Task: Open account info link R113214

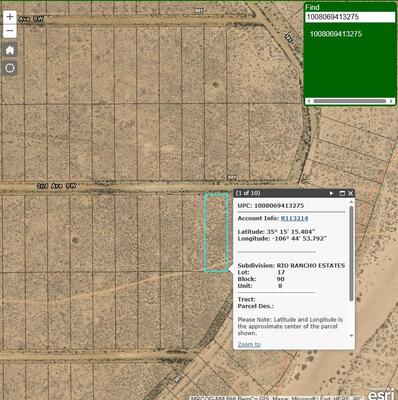Action: tap(294, 218)
